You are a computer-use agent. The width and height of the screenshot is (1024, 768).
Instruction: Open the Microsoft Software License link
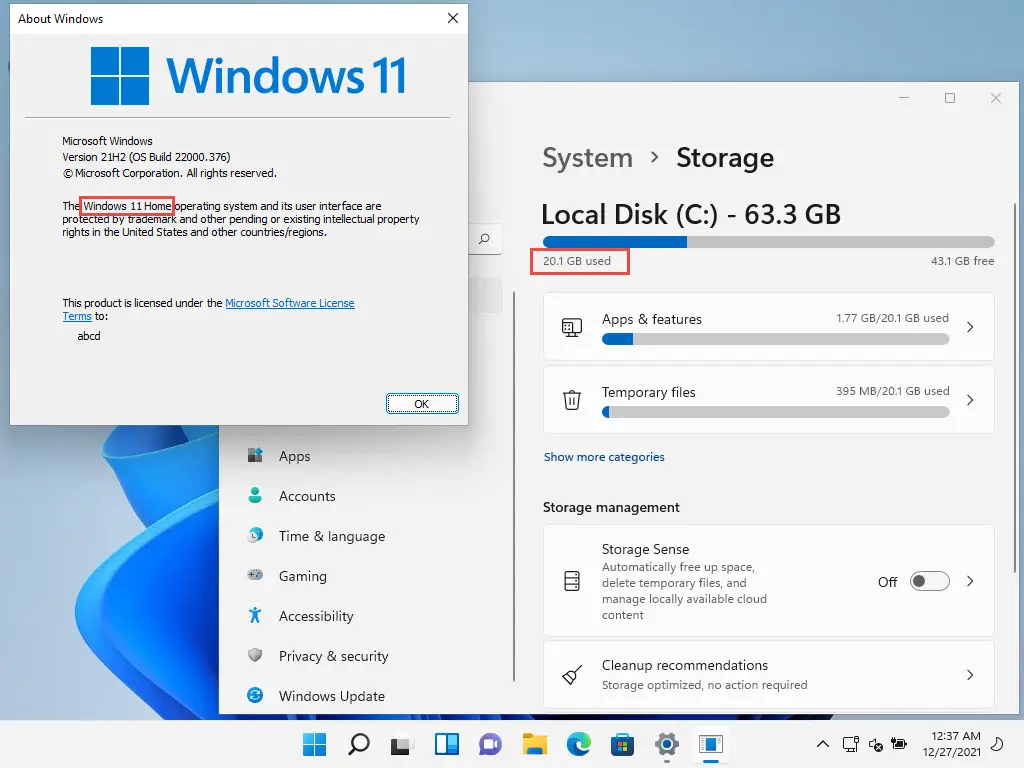[290, 303]
